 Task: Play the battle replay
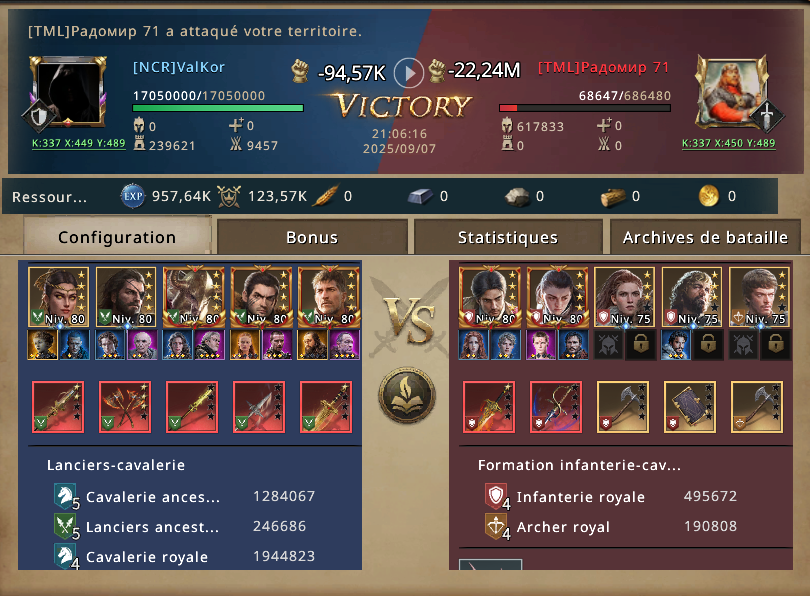[x=409, y=73]
